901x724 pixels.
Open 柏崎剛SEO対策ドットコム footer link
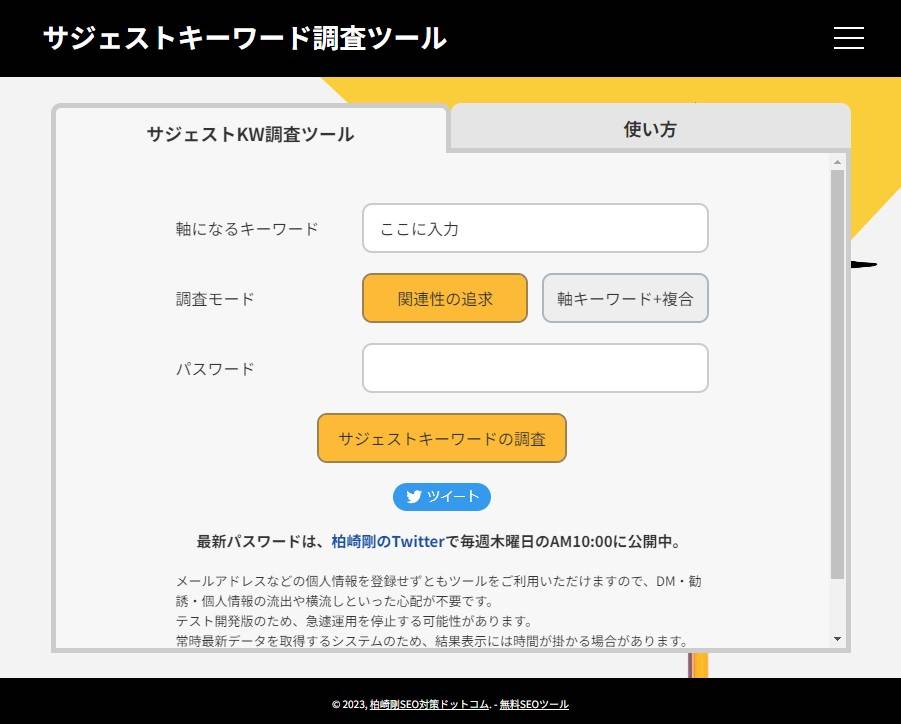(429, 704)
